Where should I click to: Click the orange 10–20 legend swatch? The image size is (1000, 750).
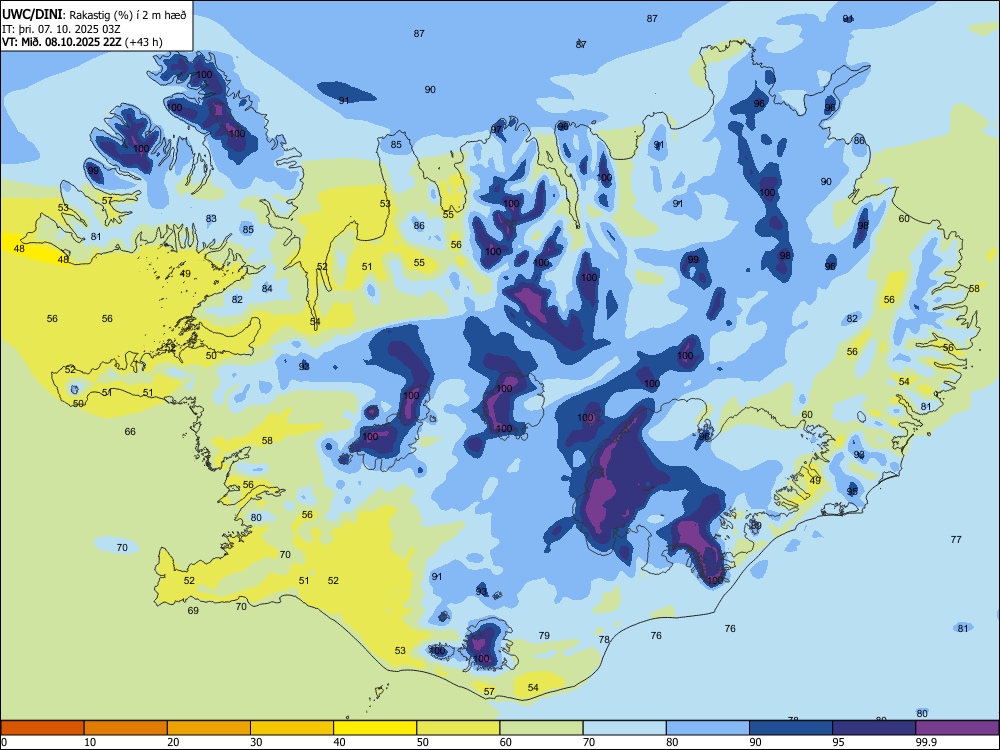pyautogui.click(x=126, y=728)
